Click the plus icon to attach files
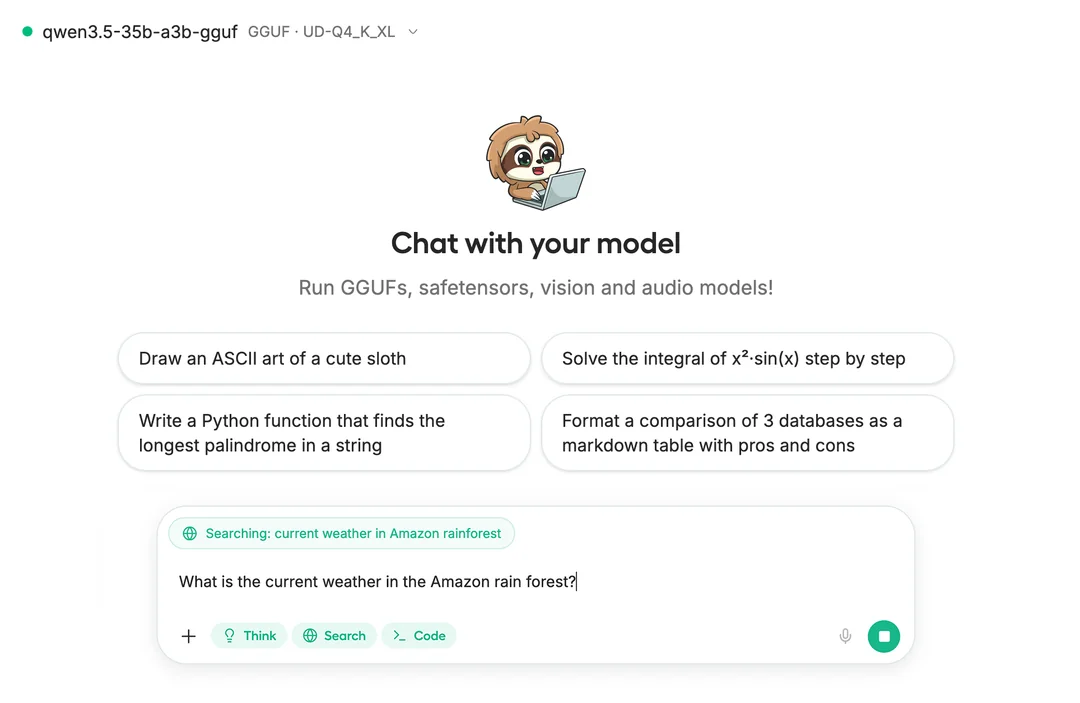The height and width of the screenshot is (703, 1080). [188, 636]
